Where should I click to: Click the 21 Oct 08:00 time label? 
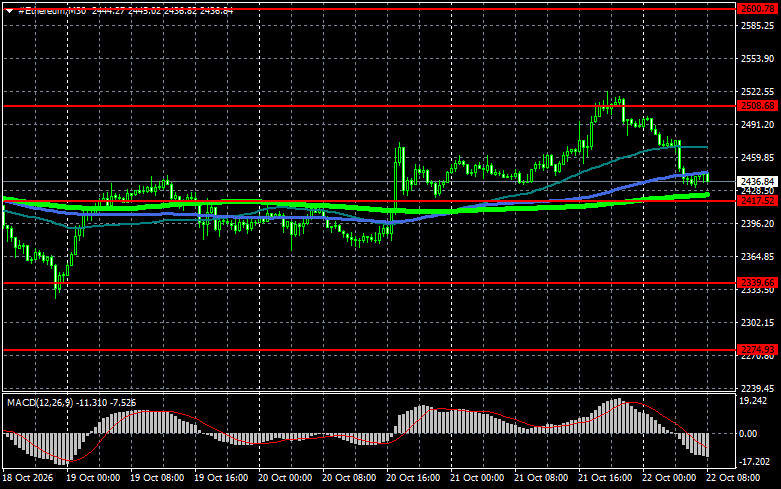541,478
